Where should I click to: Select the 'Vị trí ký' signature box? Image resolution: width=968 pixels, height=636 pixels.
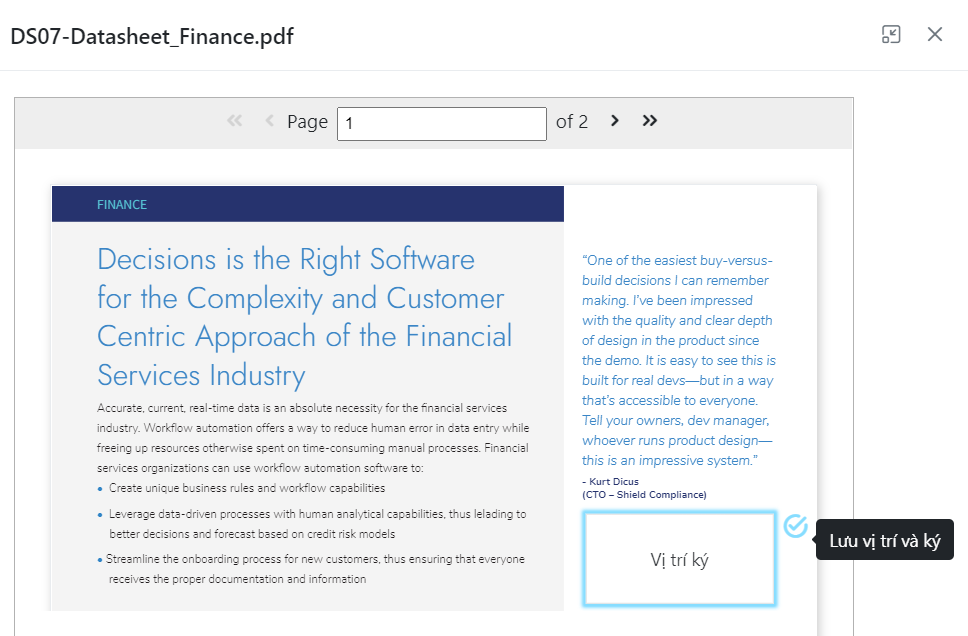pos(679,559)
